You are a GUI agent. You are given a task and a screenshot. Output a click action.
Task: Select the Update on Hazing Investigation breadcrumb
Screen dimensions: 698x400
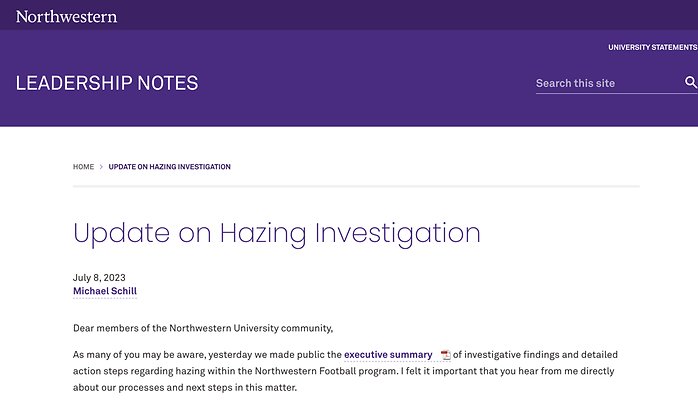click(x=169, y=167)
